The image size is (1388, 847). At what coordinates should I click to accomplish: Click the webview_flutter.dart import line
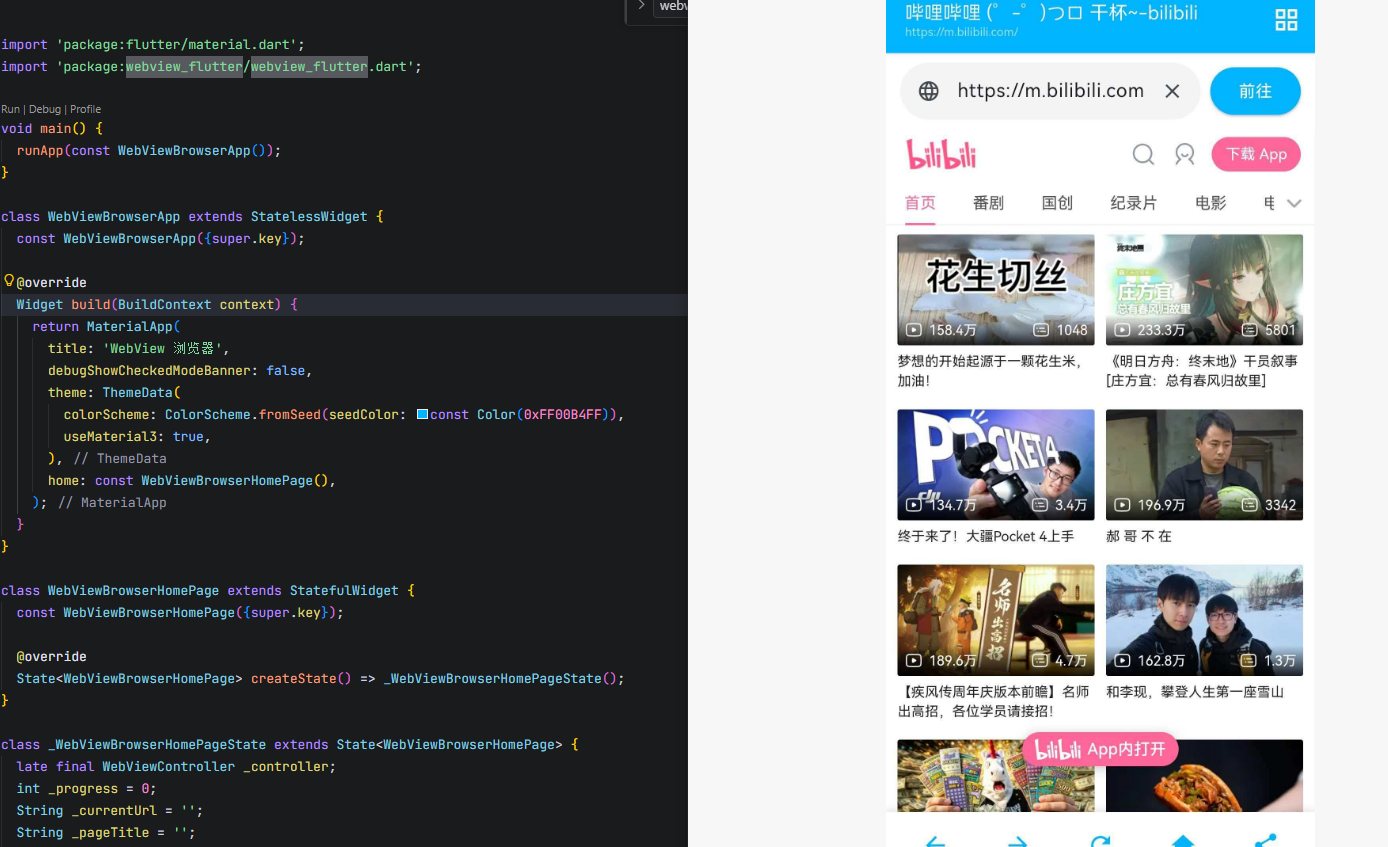coord(211,66)
